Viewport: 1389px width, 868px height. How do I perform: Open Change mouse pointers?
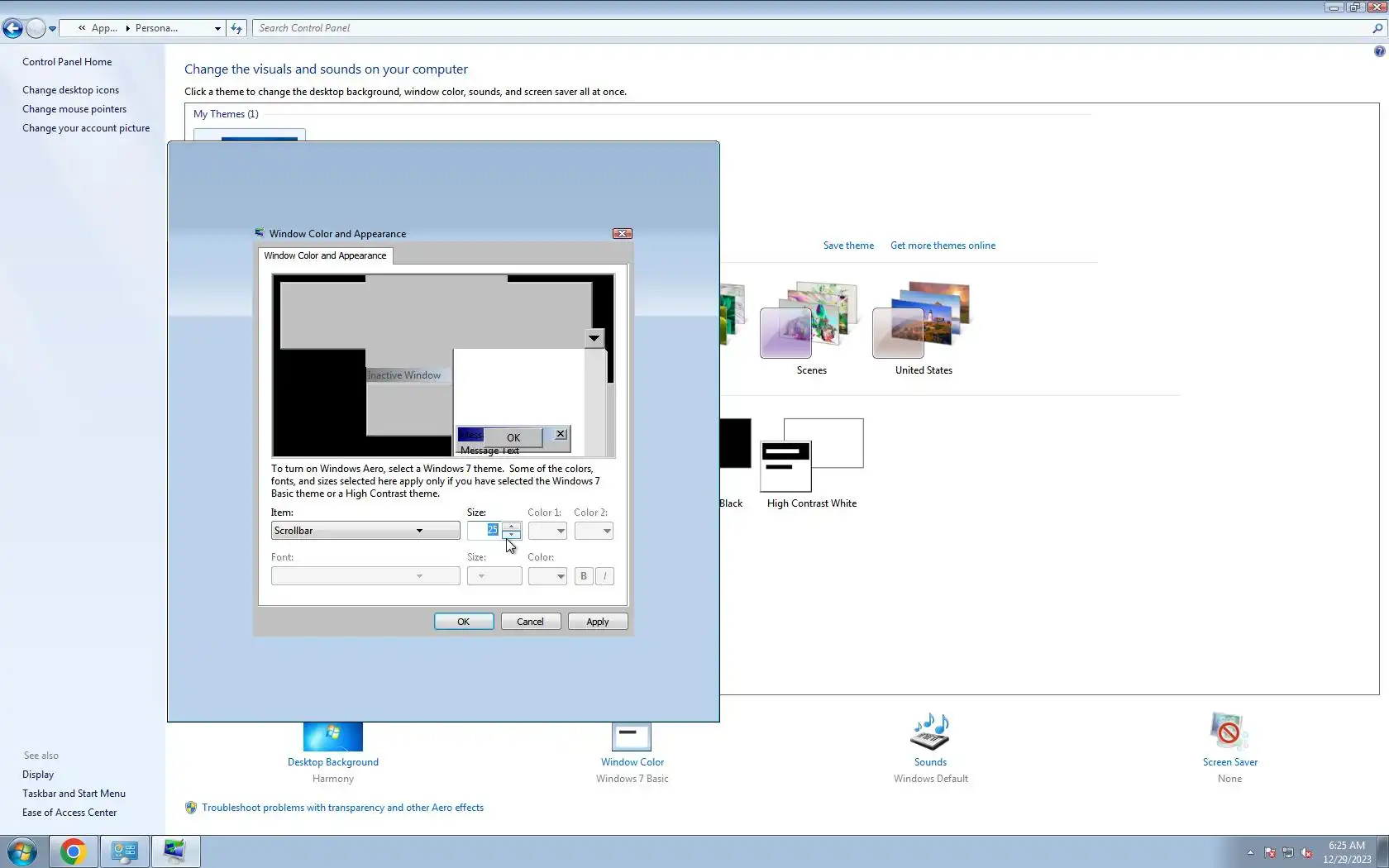[74, 109]
